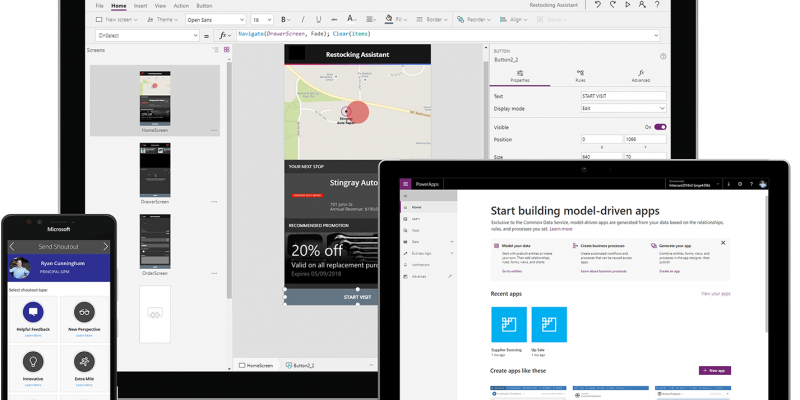The height and width of the screenshot is (400, 800).
Task: Open the Align dropdown
Action: (514, 19)
